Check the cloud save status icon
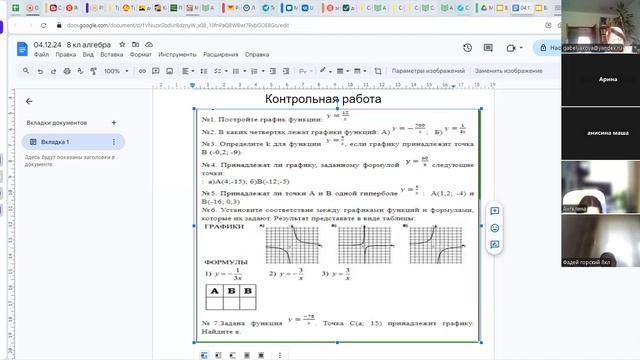The width and height of the screenshot is (640, 360). [149, 44]
